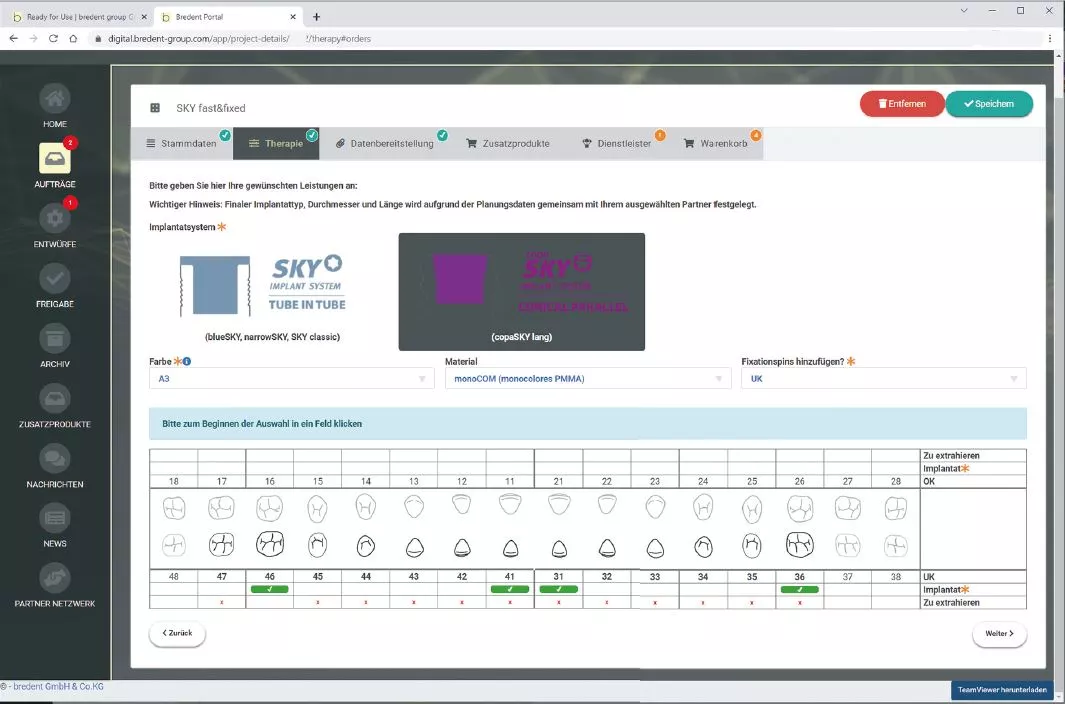Open the FREIGABE checkmark icon
Image resolution: width=1065 pixels, height=704 pixels.
55,279
